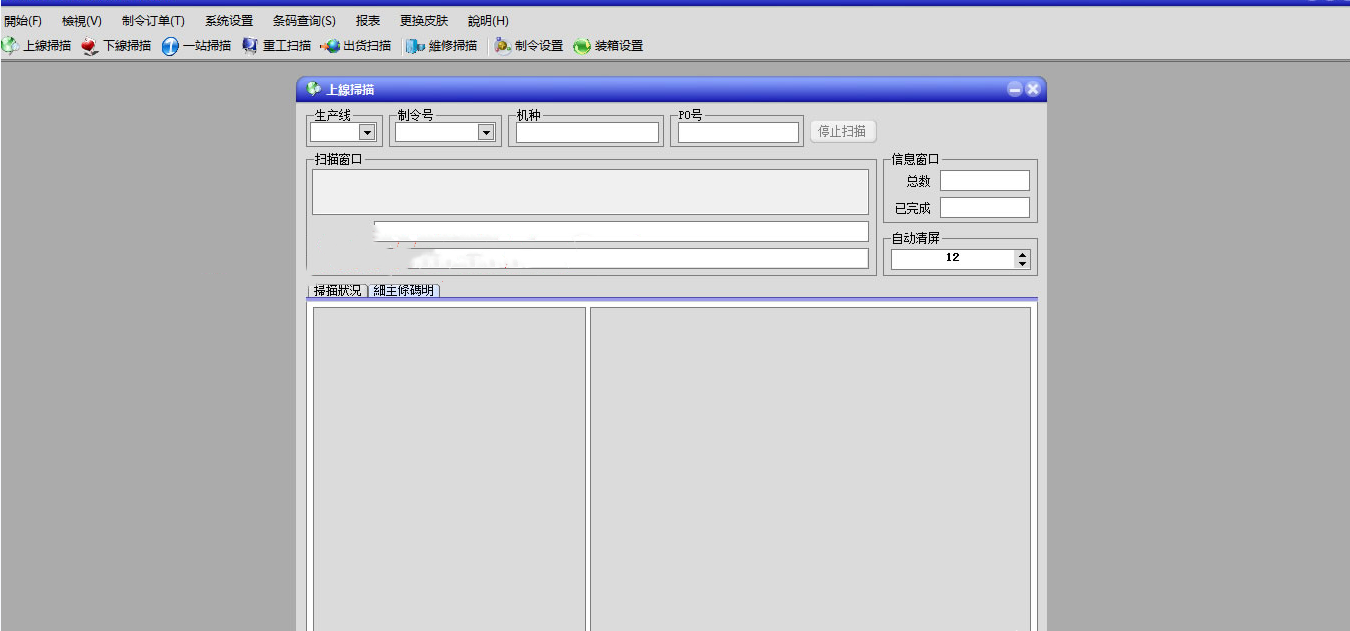Expand the 制令号 combo box
The image size is (1350, 631).
coord(486,132)
